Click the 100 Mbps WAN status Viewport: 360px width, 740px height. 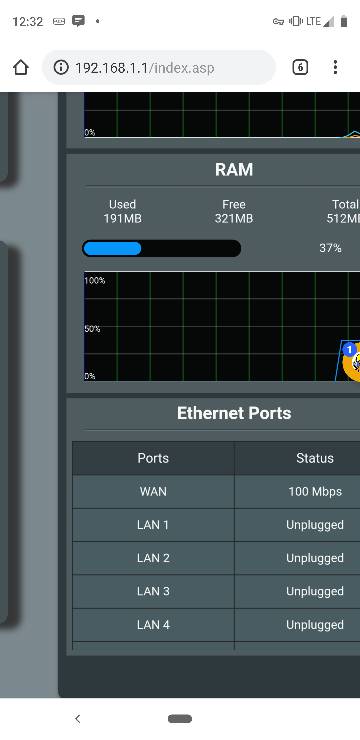point(315,491)
